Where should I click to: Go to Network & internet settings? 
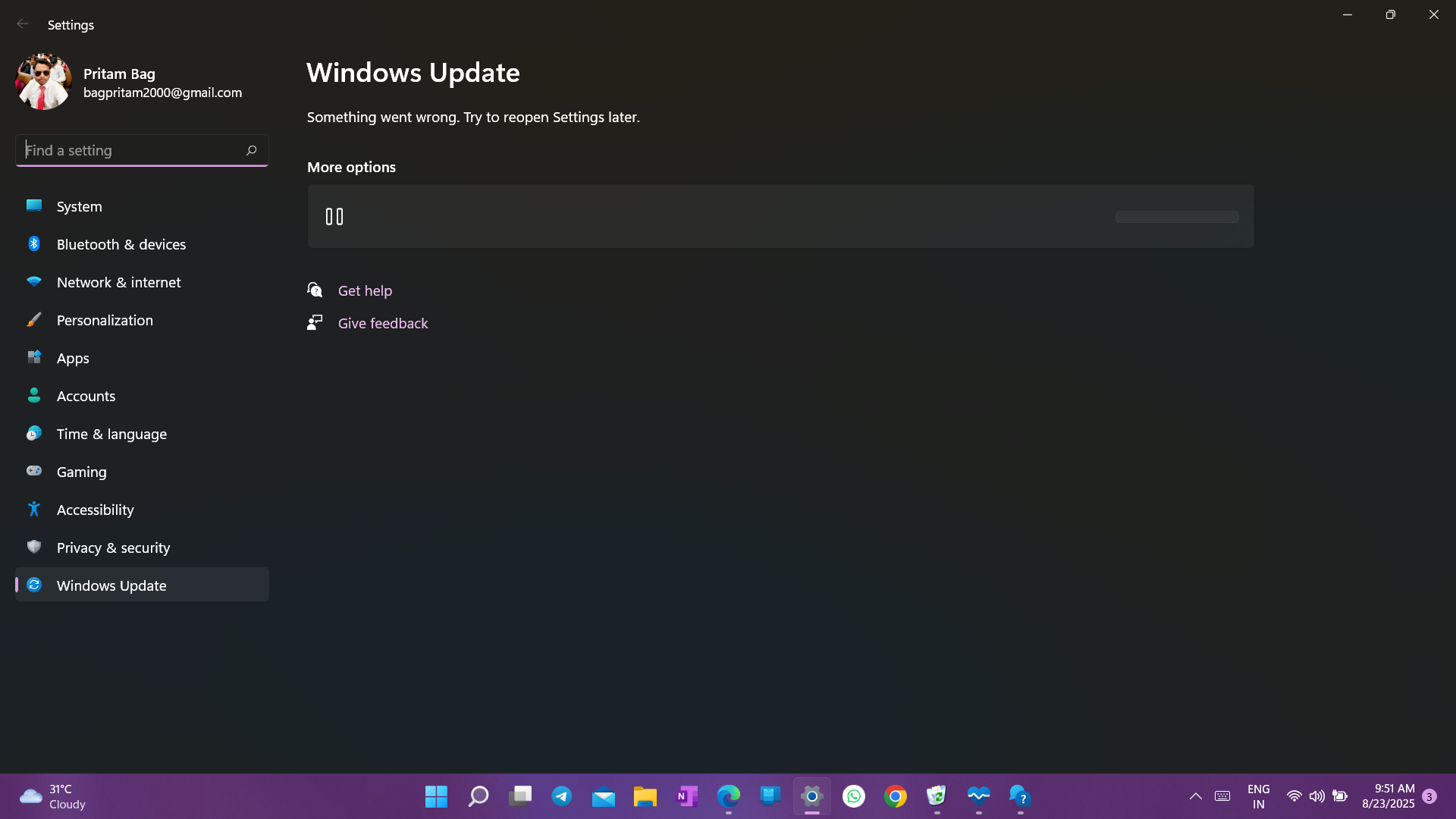tap(142, 282)
